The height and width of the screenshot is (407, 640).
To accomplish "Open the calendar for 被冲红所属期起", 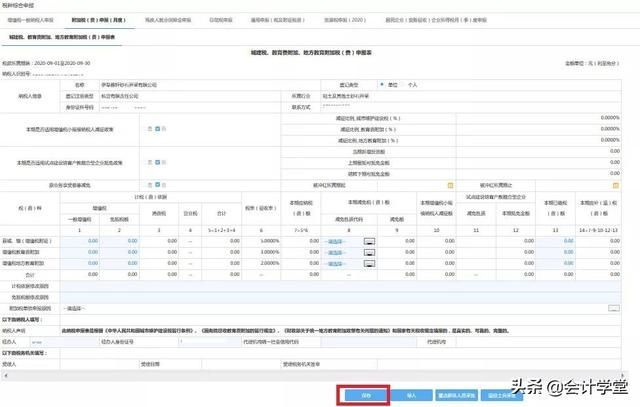I will [x=450, y=185].
